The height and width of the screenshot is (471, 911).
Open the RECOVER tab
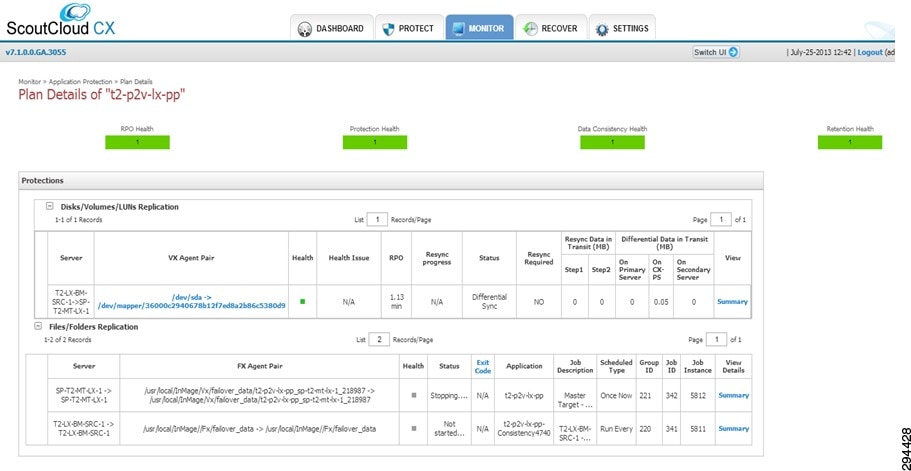(551, 28)
